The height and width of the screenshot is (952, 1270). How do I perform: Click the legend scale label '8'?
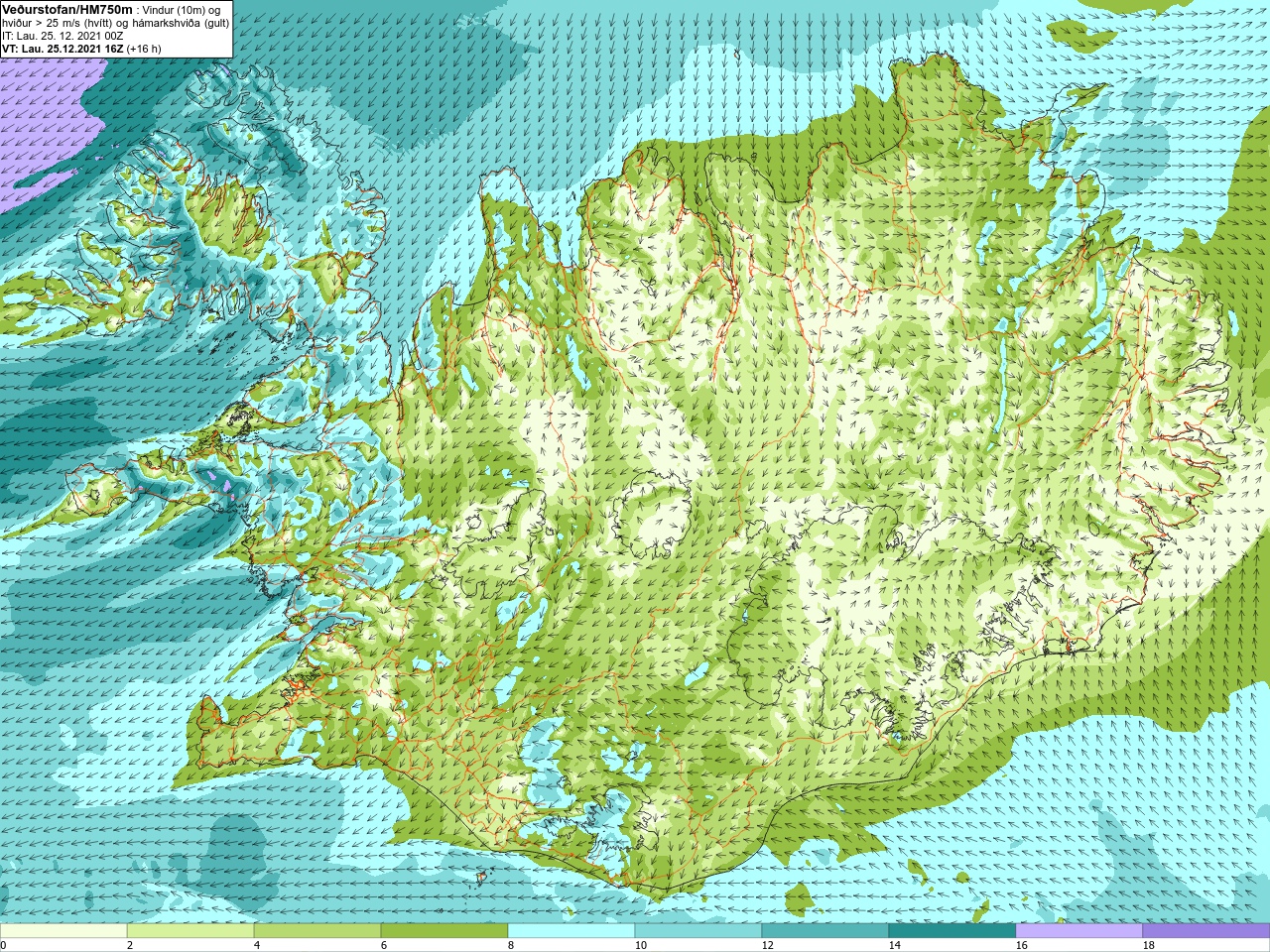511,945
